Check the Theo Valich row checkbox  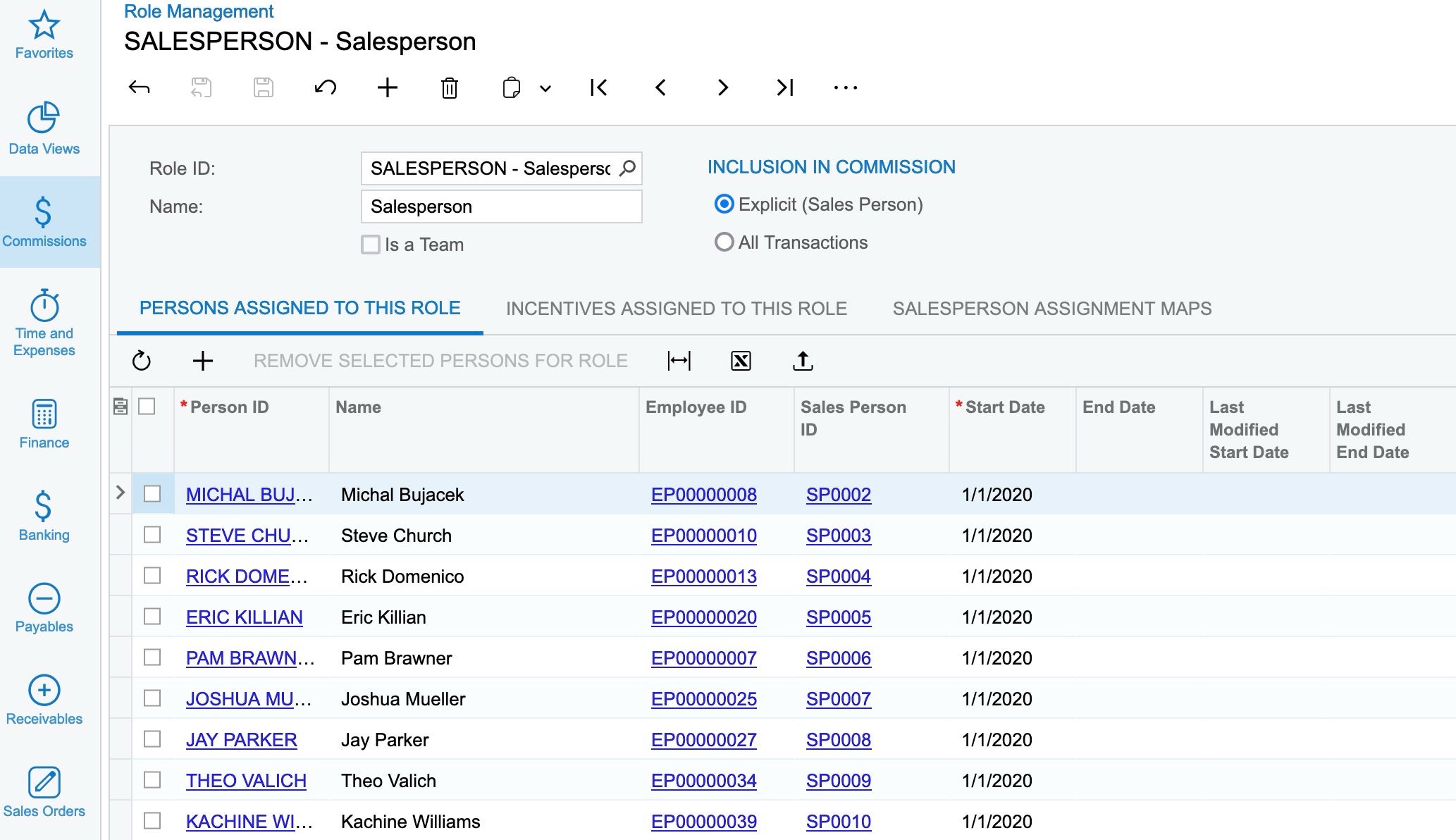tap(152, 780)
